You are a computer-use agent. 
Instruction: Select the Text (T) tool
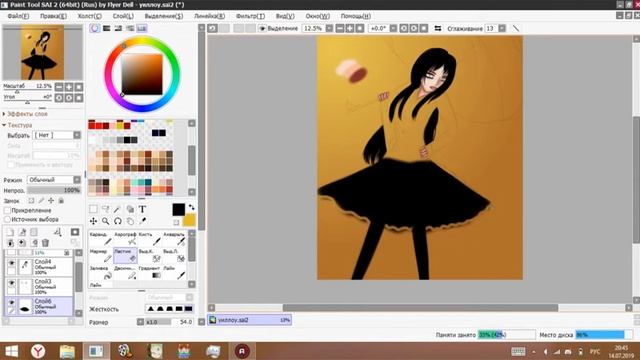(x=142, y=209)
